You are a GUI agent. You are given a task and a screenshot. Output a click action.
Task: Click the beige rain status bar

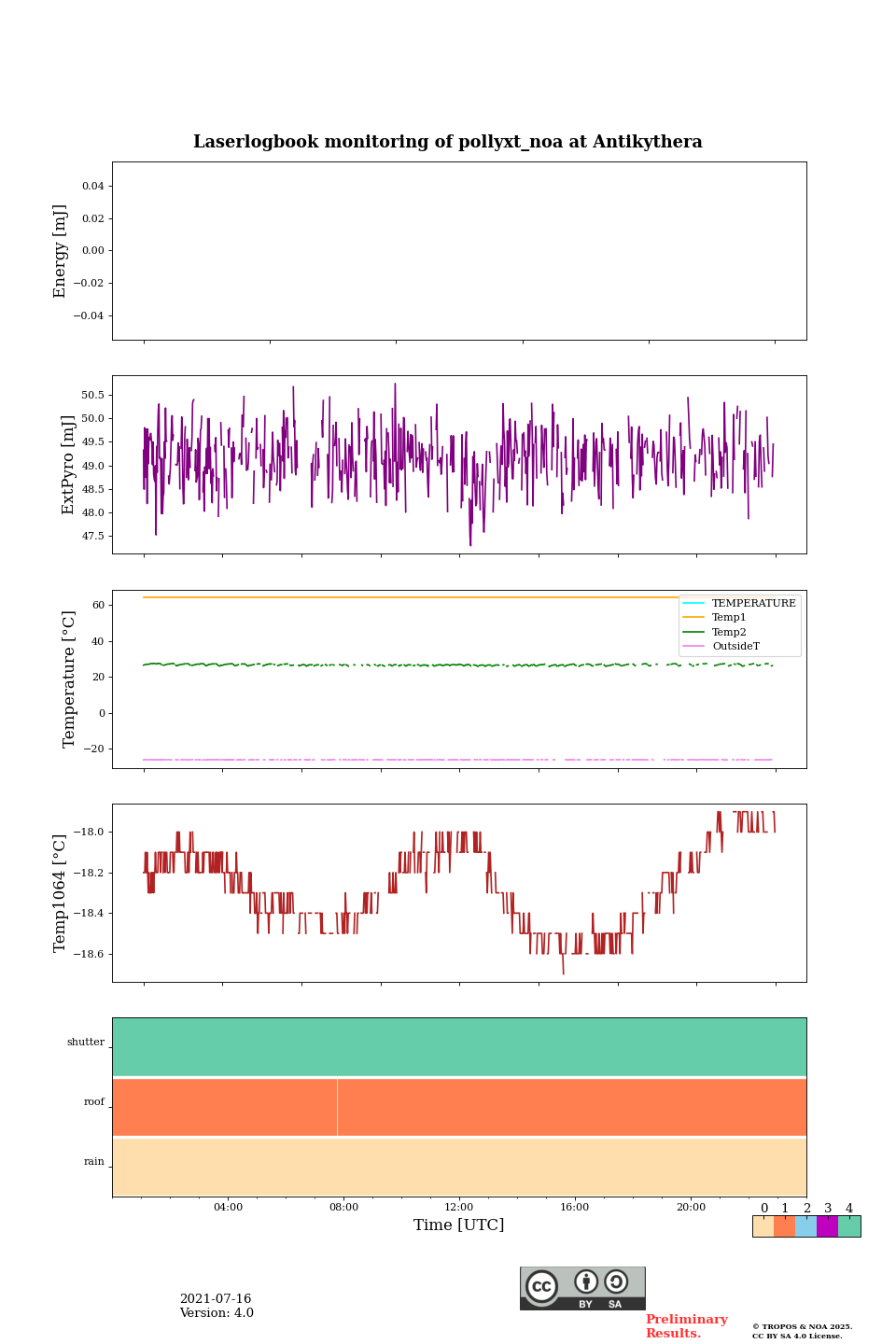click(x=459, y=1167)
